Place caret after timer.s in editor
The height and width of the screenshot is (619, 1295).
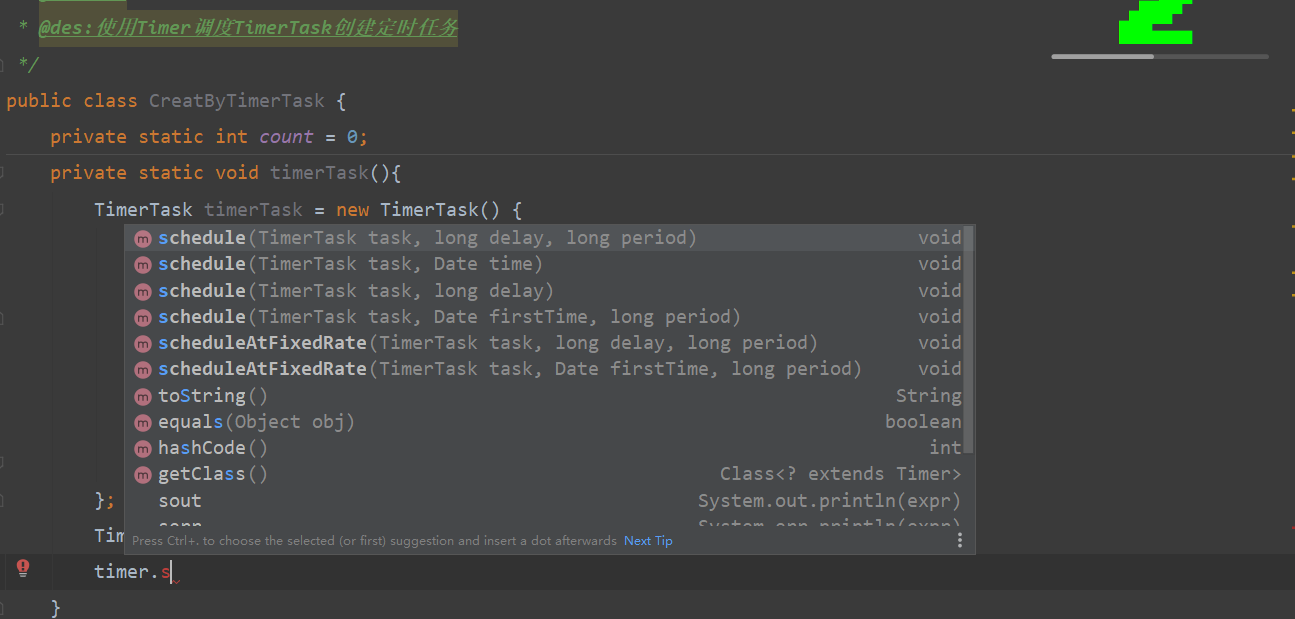click(171, 572)
